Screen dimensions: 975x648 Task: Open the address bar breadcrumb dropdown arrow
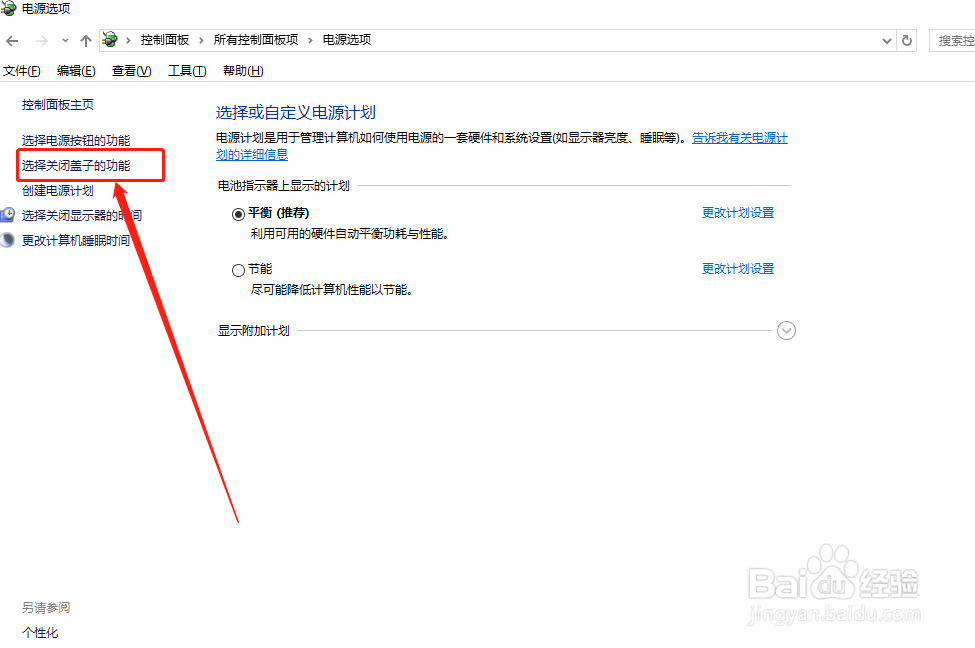886,40
